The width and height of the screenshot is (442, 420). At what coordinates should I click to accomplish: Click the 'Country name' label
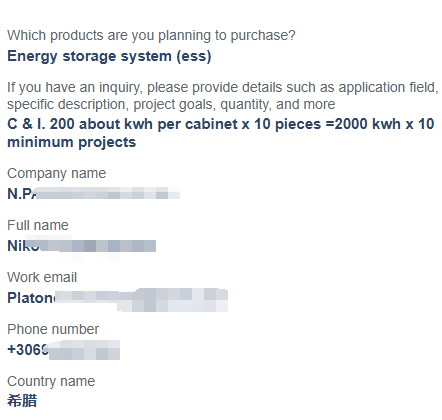click(x=51, y=381)
